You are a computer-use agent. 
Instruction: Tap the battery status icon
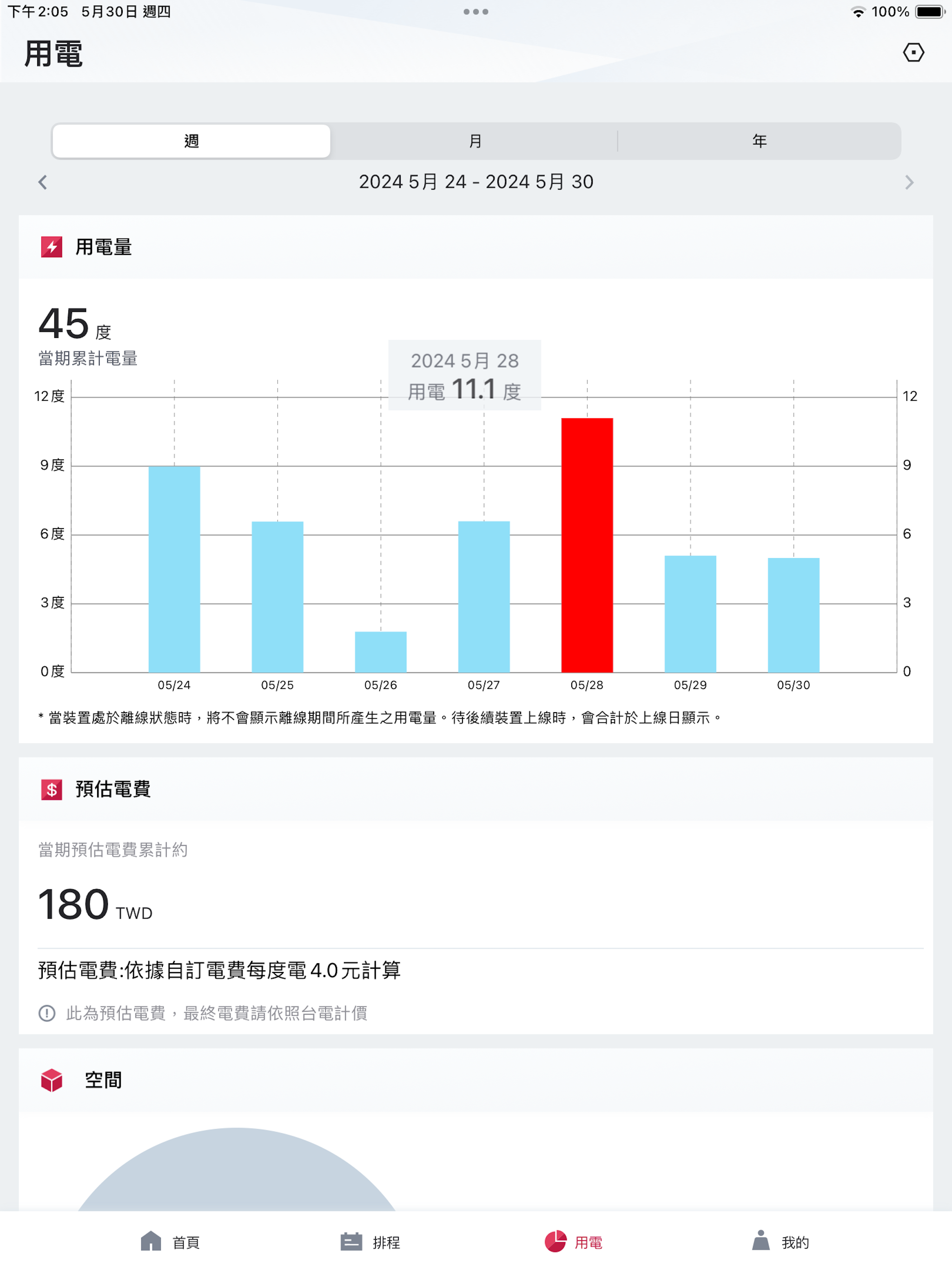930,12
